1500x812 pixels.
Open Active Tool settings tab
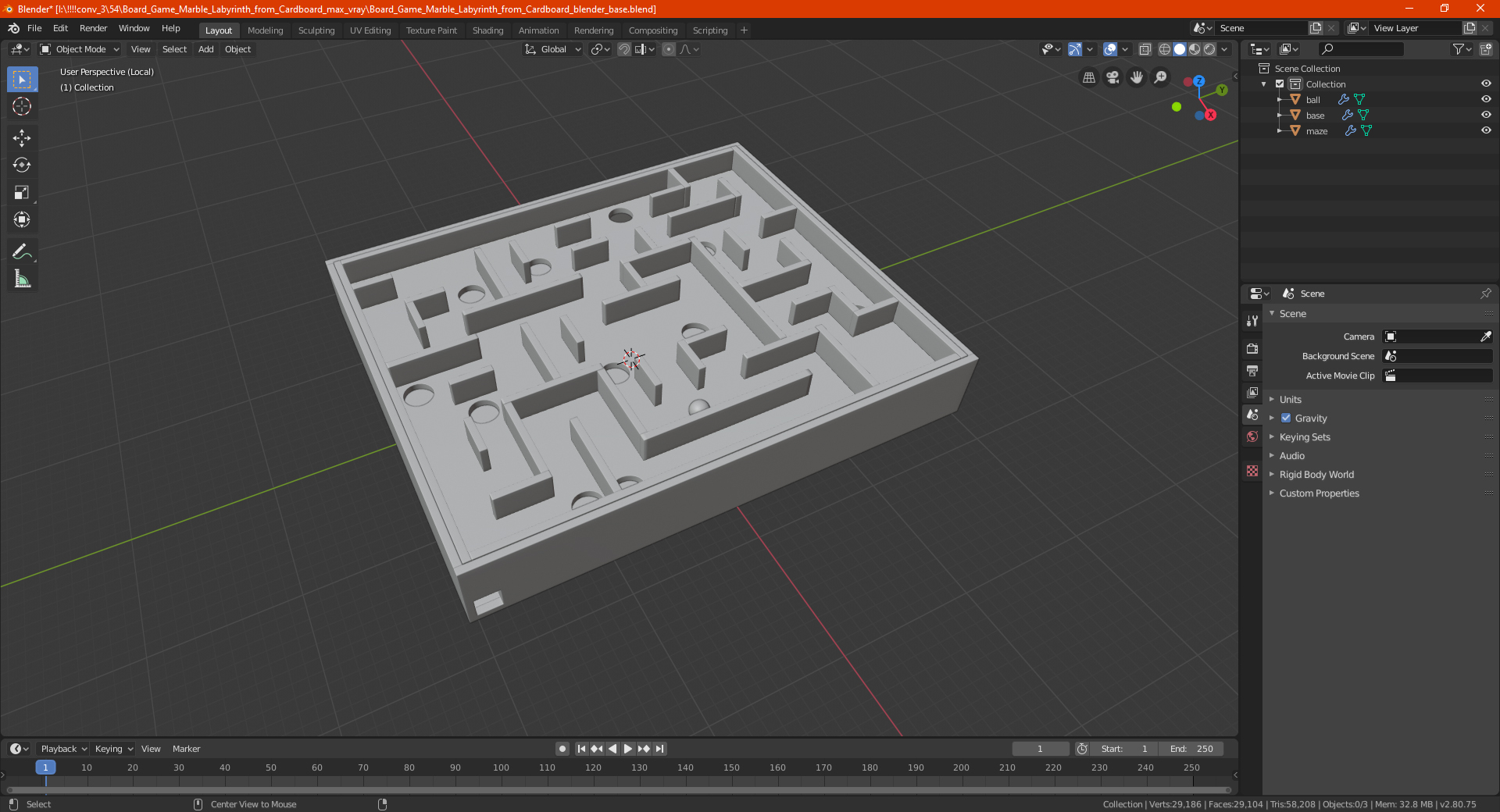(1252, 320)
